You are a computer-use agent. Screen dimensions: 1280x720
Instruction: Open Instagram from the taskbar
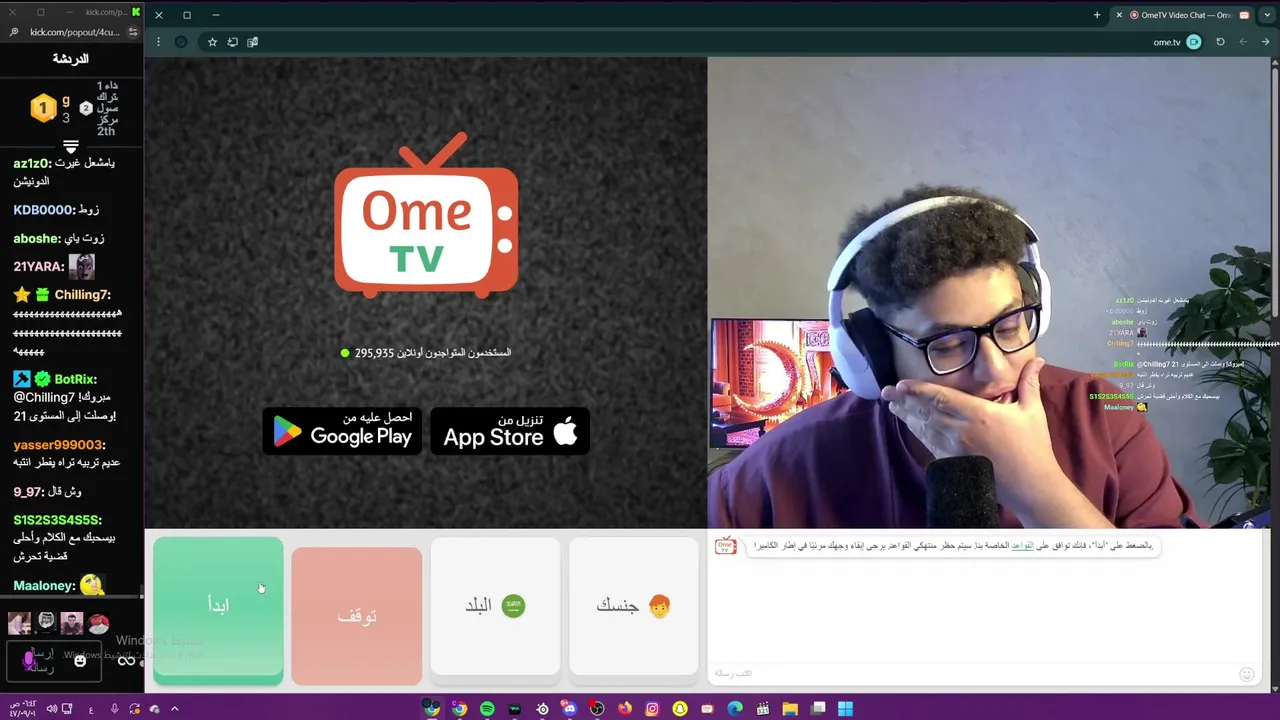click(652, 709)
